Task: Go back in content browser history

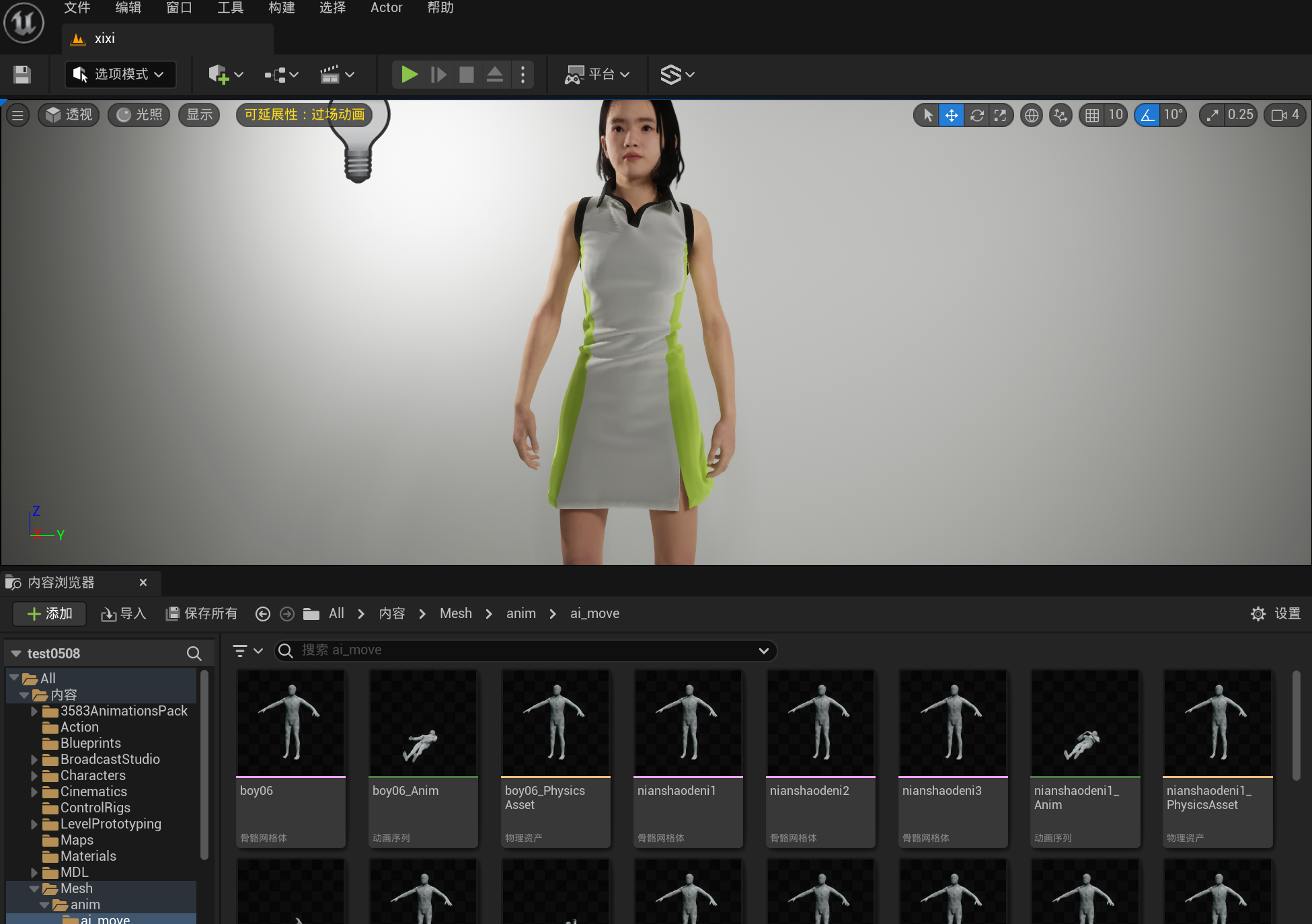Action: (263, 613)
